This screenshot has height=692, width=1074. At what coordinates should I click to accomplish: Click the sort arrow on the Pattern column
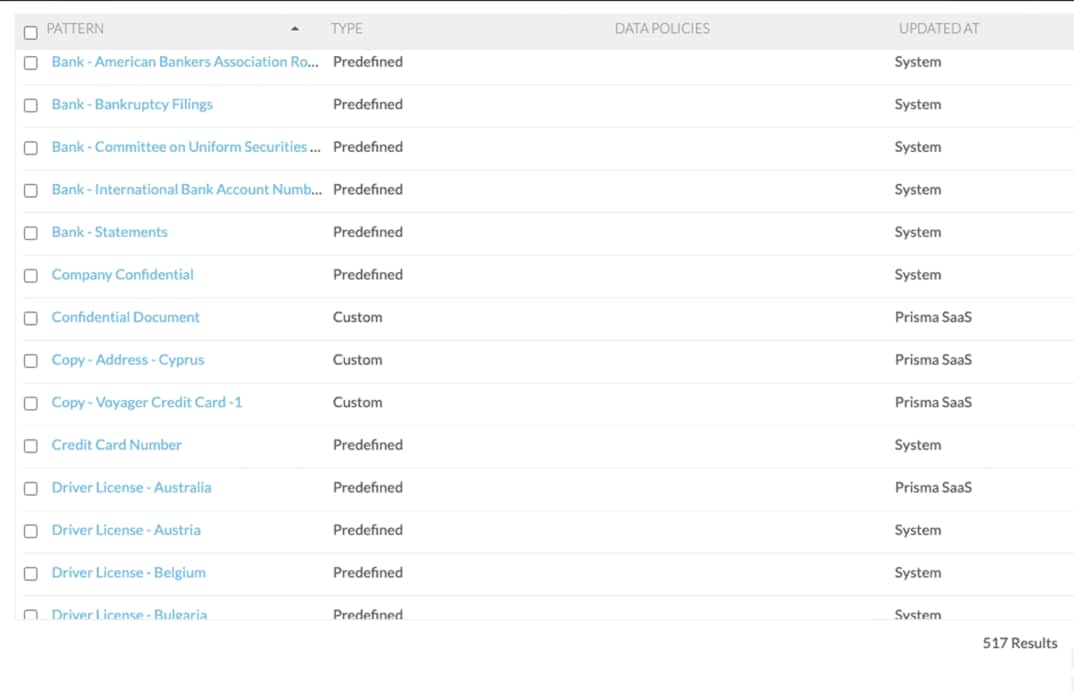(x=294, y=30)
